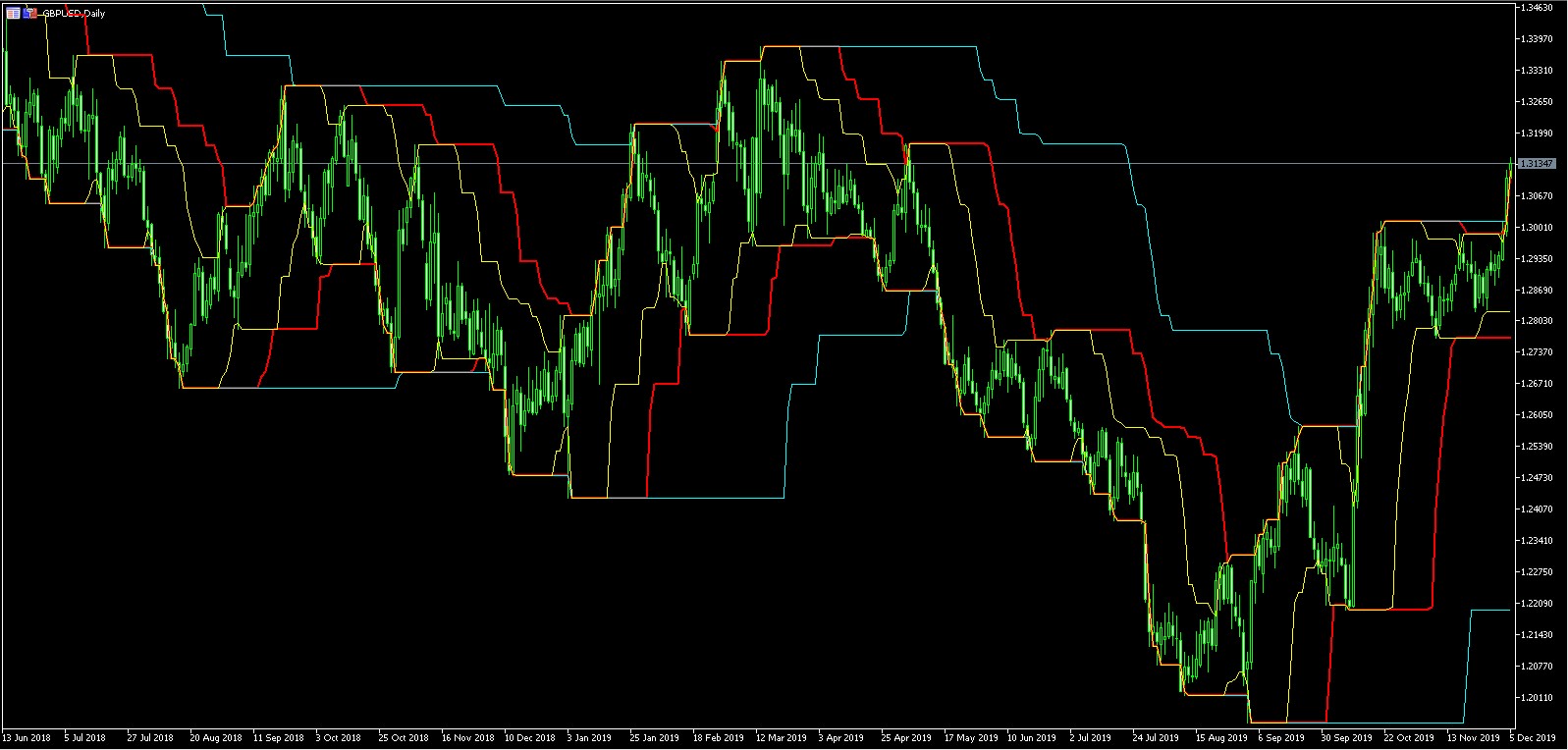Click the 1.29350 price scale value
The image size is (1568, 750).
1537,259
